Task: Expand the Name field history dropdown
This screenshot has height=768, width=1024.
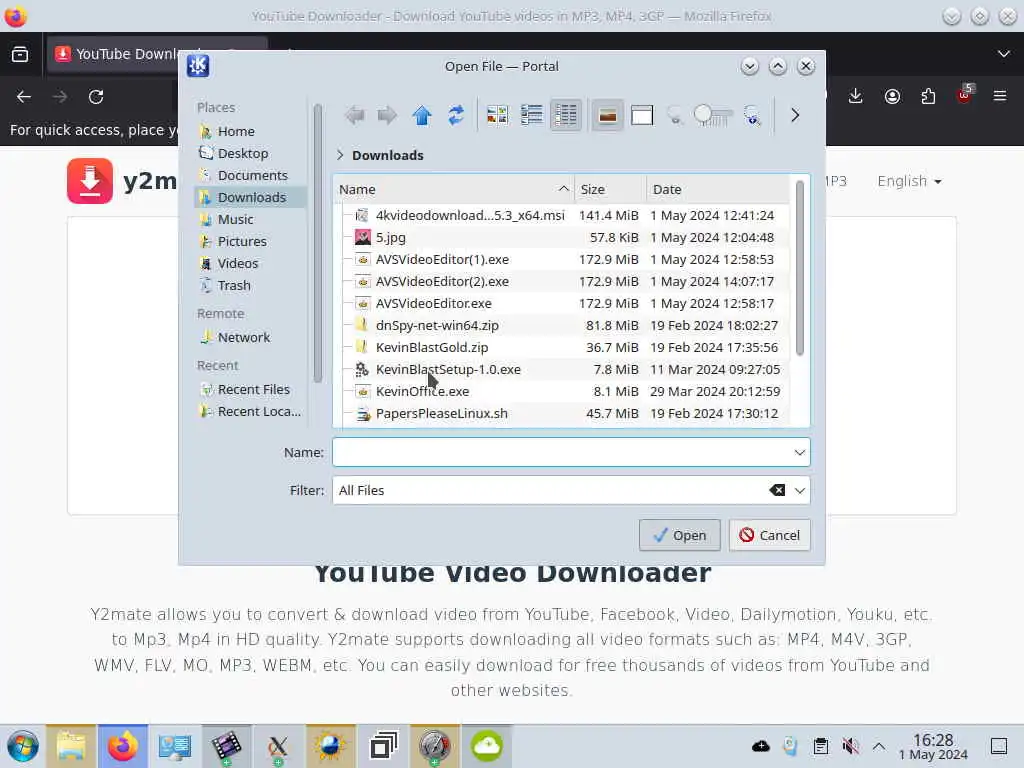Action: 800,453
